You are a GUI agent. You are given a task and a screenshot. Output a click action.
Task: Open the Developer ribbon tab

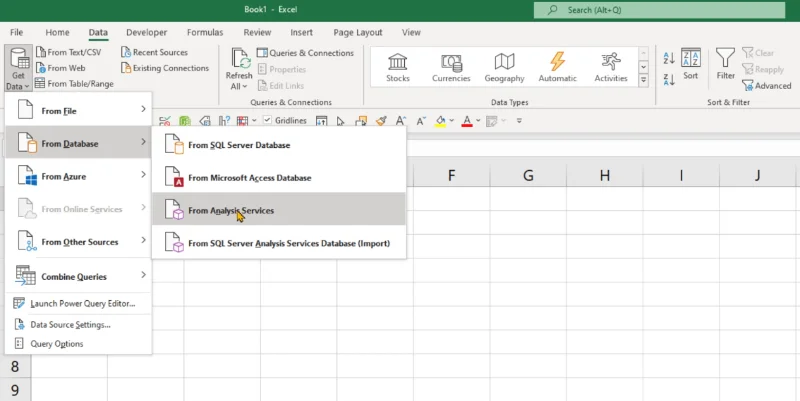pos(146,32)
